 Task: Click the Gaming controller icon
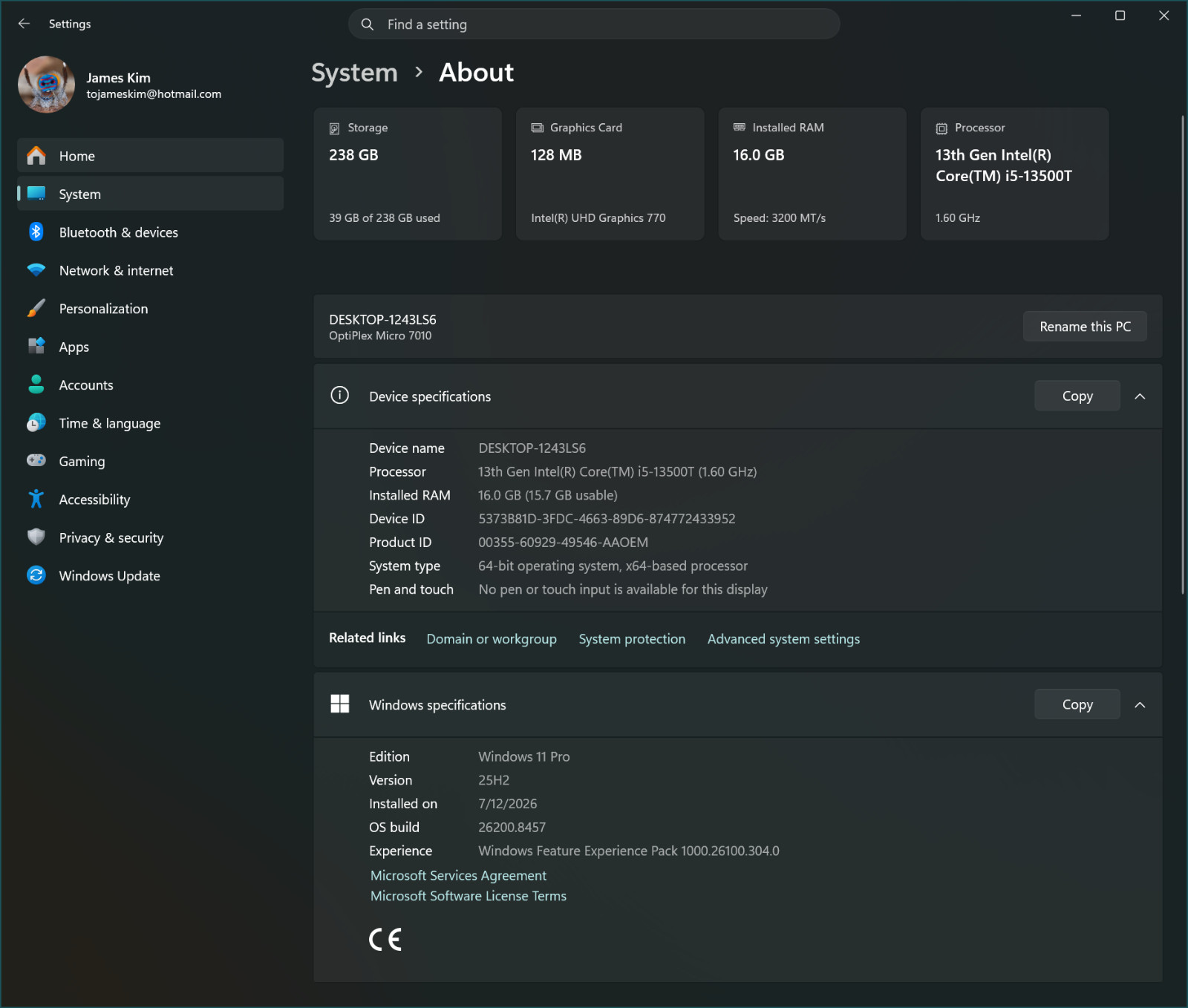[36, 460]
